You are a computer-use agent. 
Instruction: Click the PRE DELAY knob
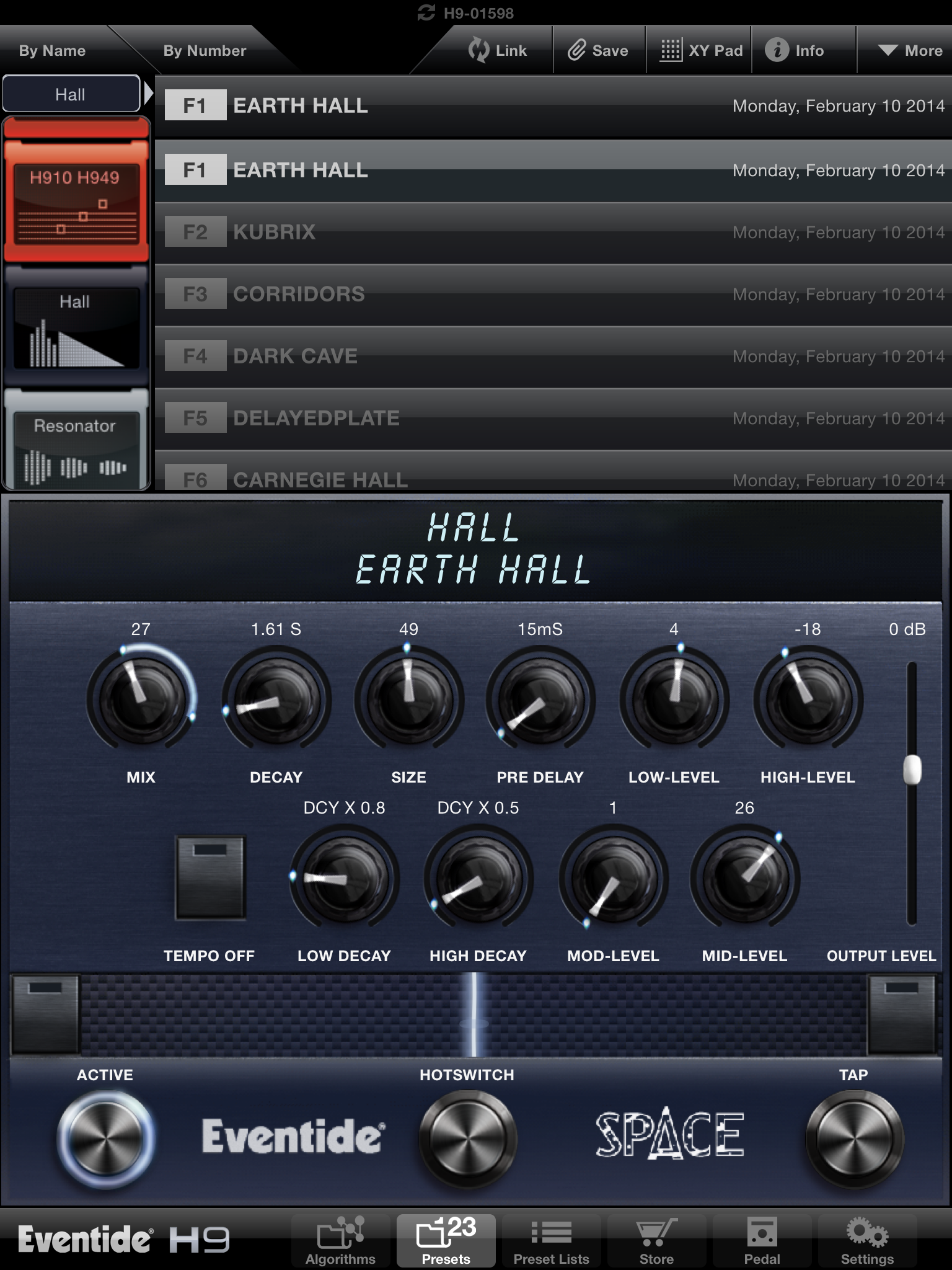[540, 699]
